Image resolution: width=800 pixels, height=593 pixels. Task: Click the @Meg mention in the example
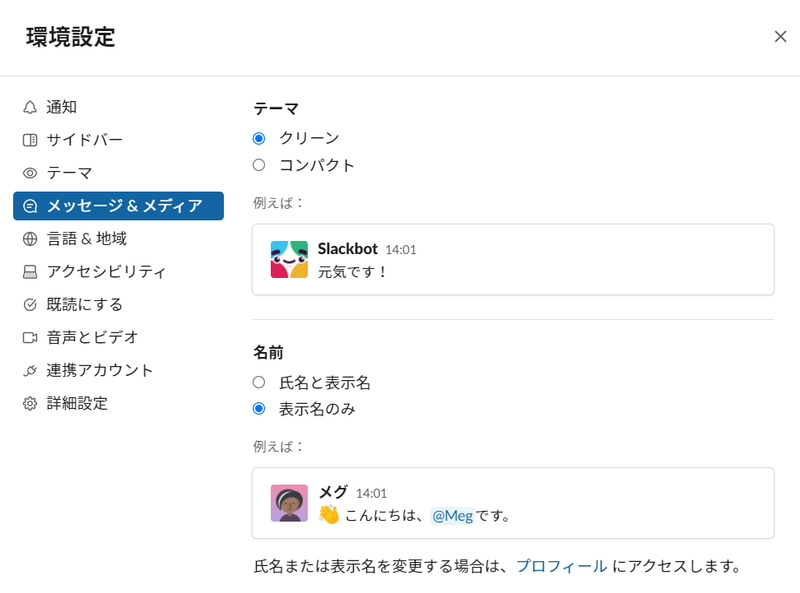452,516
